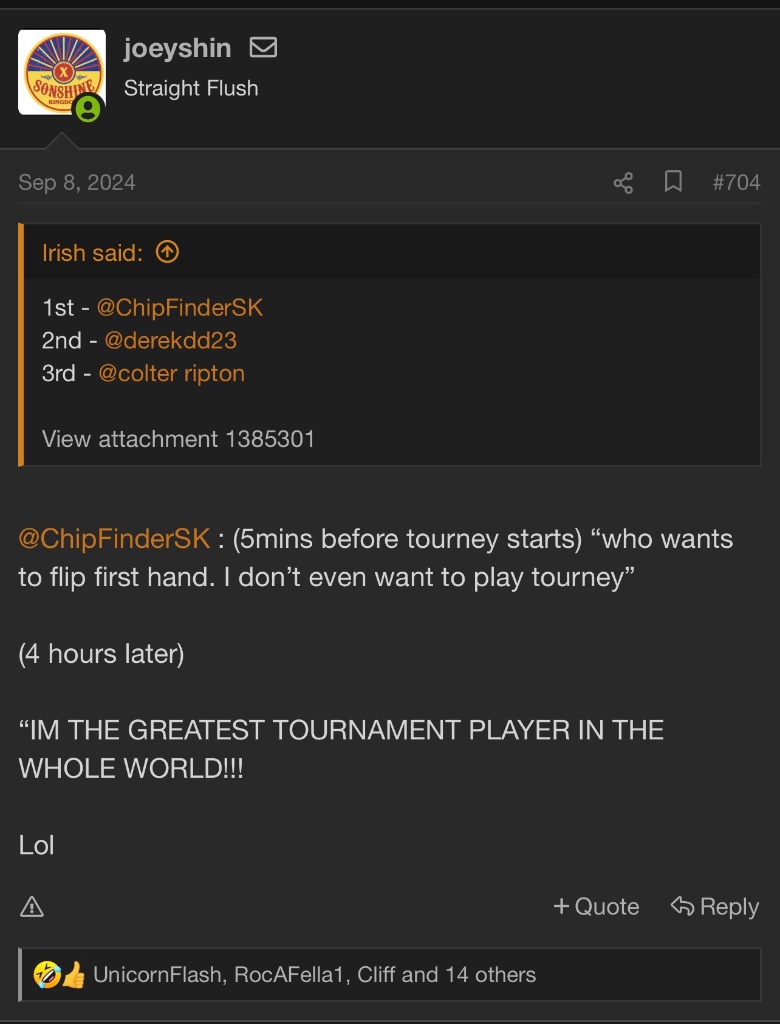This screenshot has width=780, height=1024.
Task: Bookmark this post with the bookmark icon
Action: [x=673, y=182]
